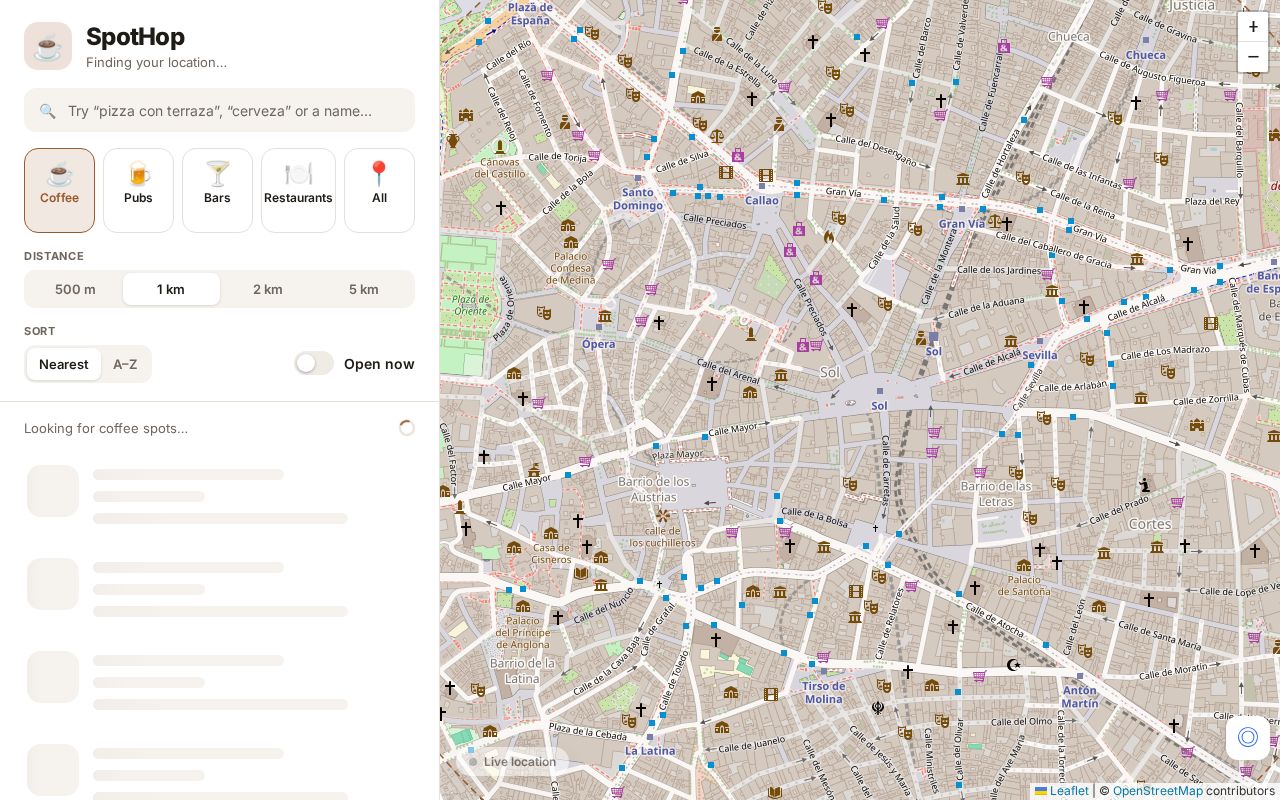Click the Casa de Cisneros label

click(551, 553)
